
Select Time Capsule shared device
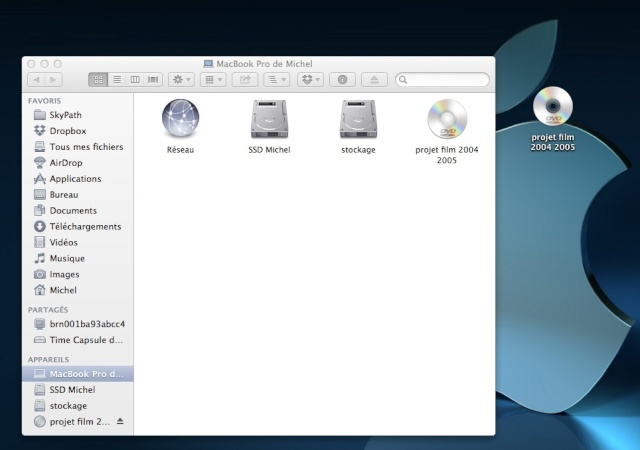pyautogui.click(x=78, y=340)
